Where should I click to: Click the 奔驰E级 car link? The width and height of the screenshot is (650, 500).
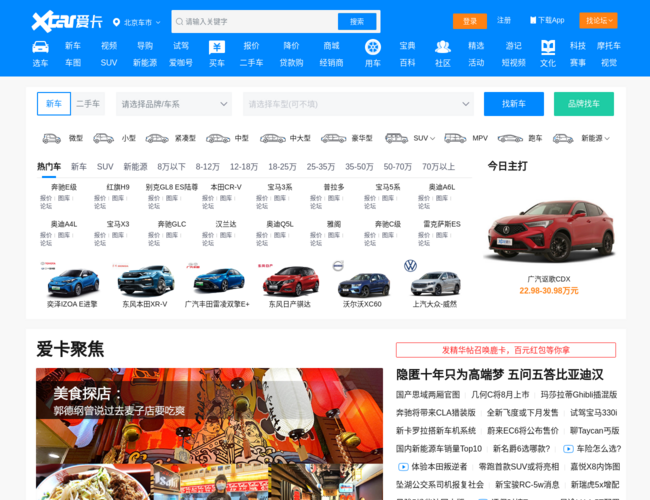(x=64, y=187)
